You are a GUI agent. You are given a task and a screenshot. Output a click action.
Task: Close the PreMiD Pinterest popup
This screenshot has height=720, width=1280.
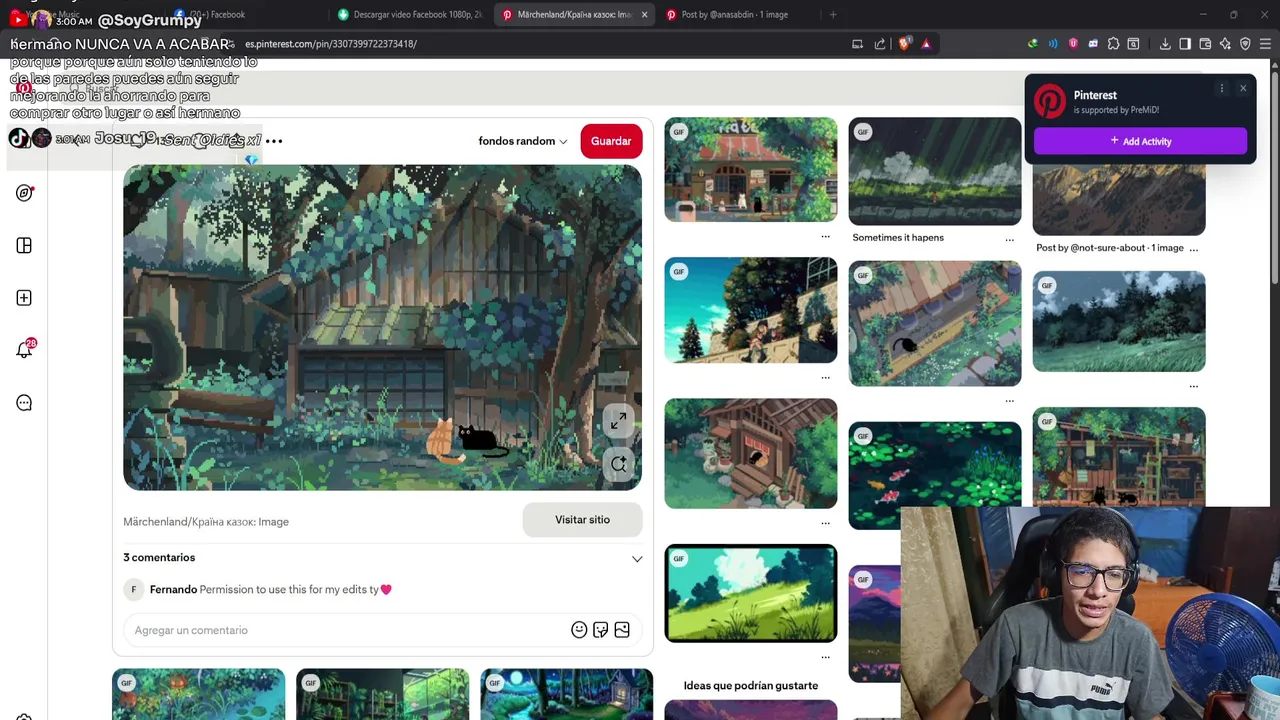click(1243, 89)
